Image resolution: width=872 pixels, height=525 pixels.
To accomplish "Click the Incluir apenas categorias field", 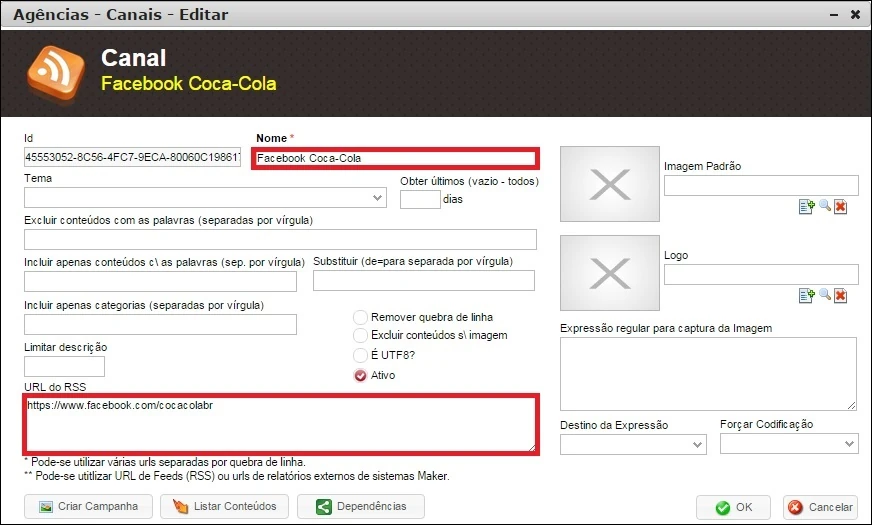I will [160, 324].
